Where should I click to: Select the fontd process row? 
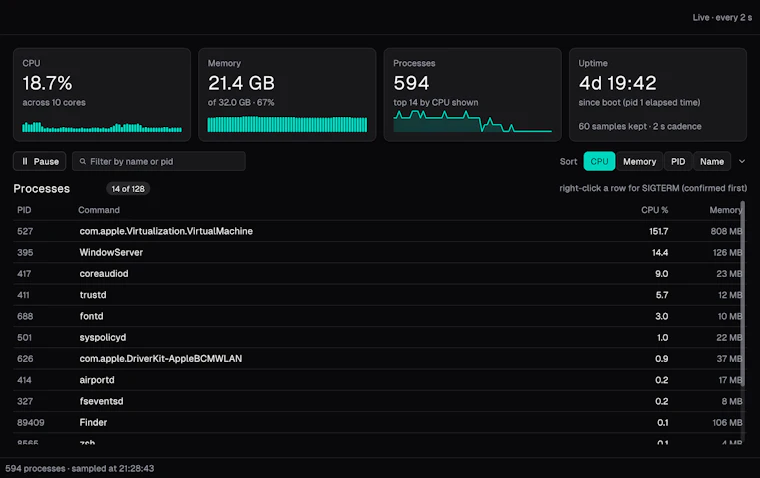tap(380, 316)
